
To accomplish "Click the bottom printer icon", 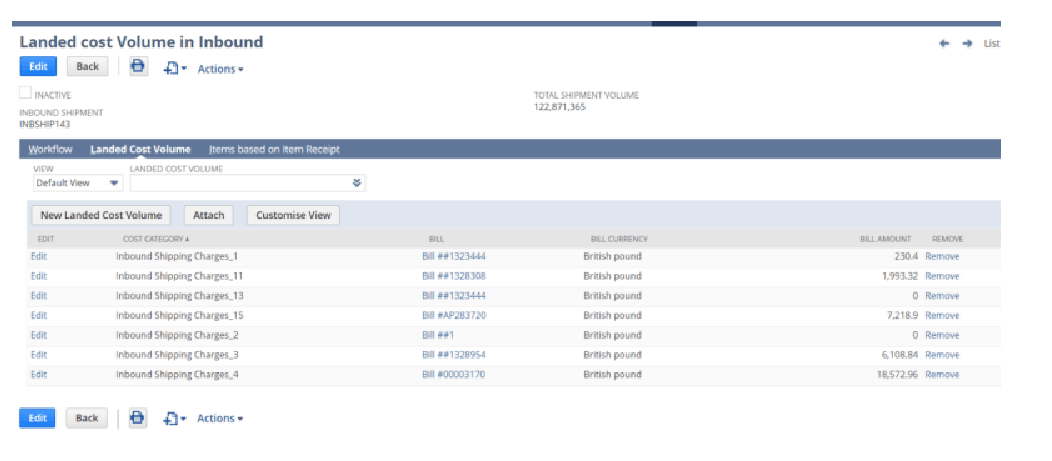I will tap(138, 418).
